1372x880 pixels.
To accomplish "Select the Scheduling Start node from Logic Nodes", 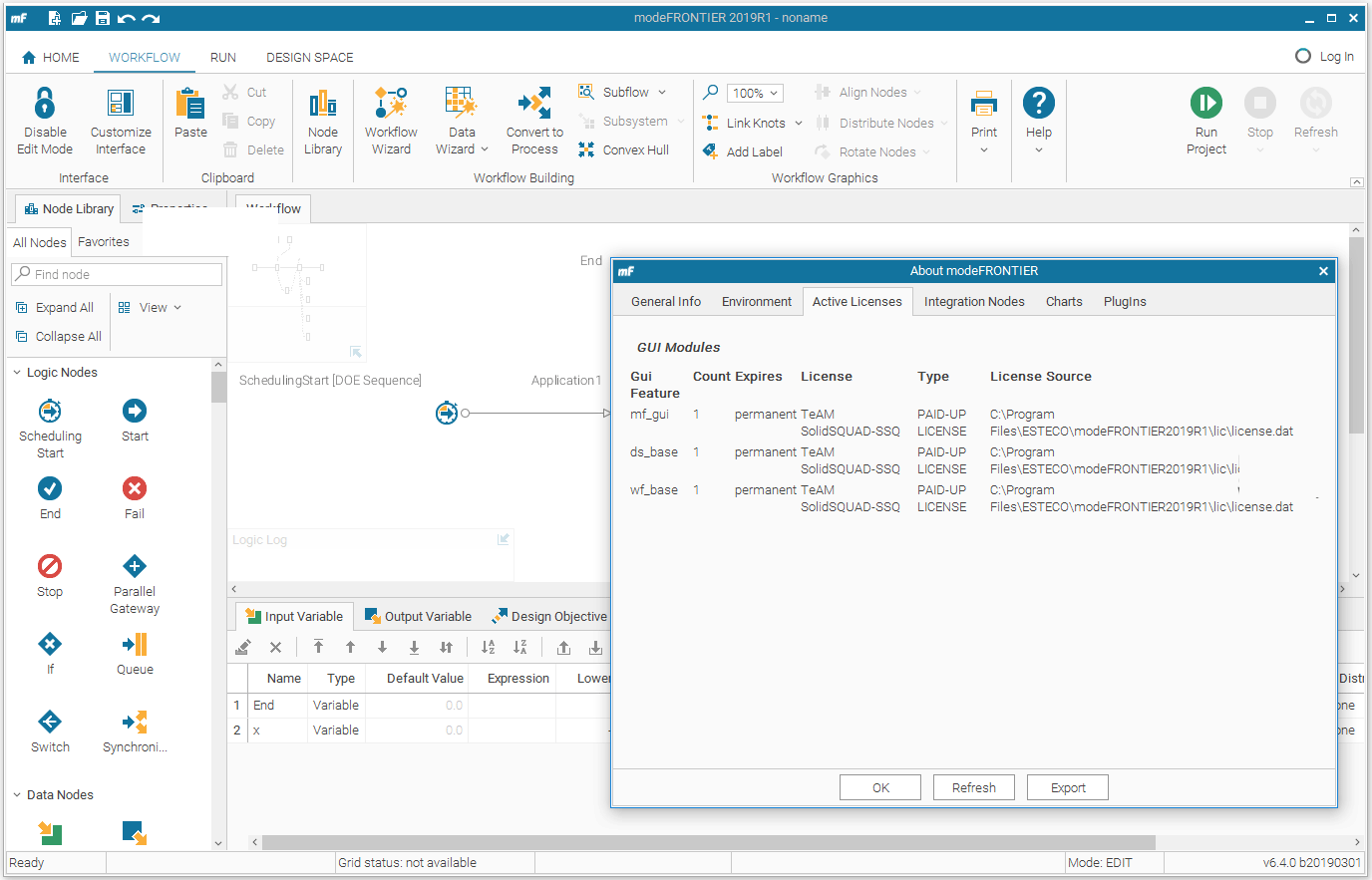I will click(50, 423).
